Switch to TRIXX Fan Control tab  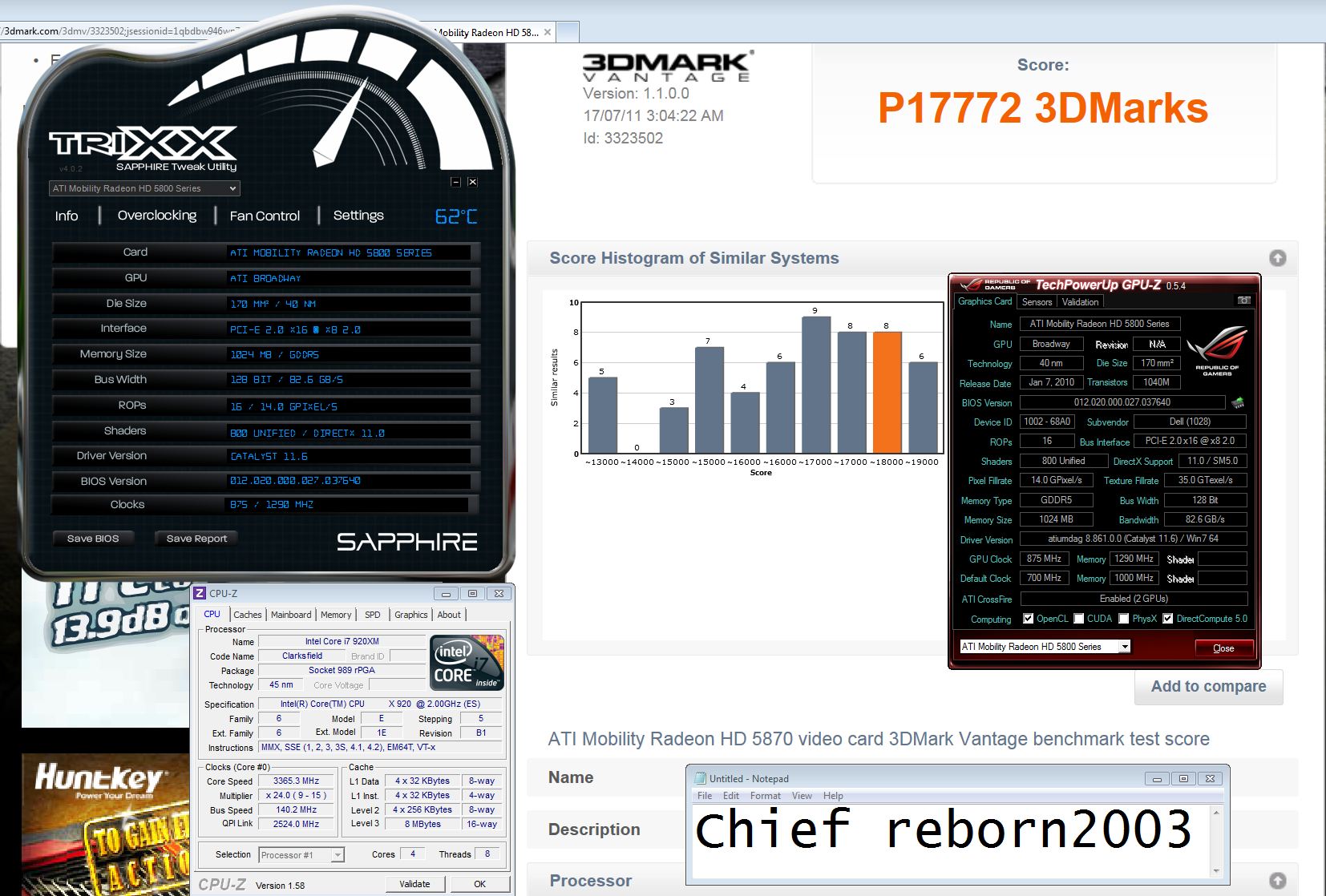[x=265, y=216]
